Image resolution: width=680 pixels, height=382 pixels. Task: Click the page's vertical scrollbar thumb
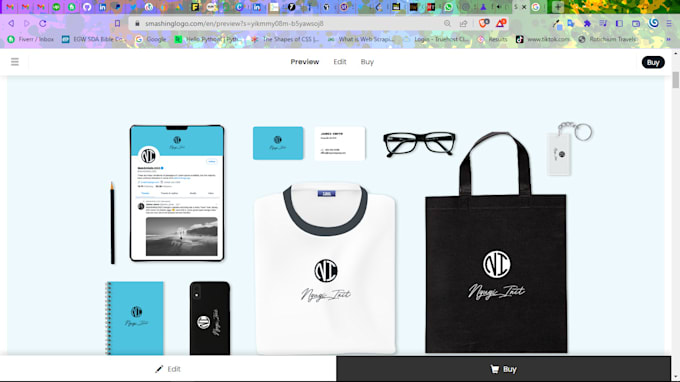(x=675, y=80)
